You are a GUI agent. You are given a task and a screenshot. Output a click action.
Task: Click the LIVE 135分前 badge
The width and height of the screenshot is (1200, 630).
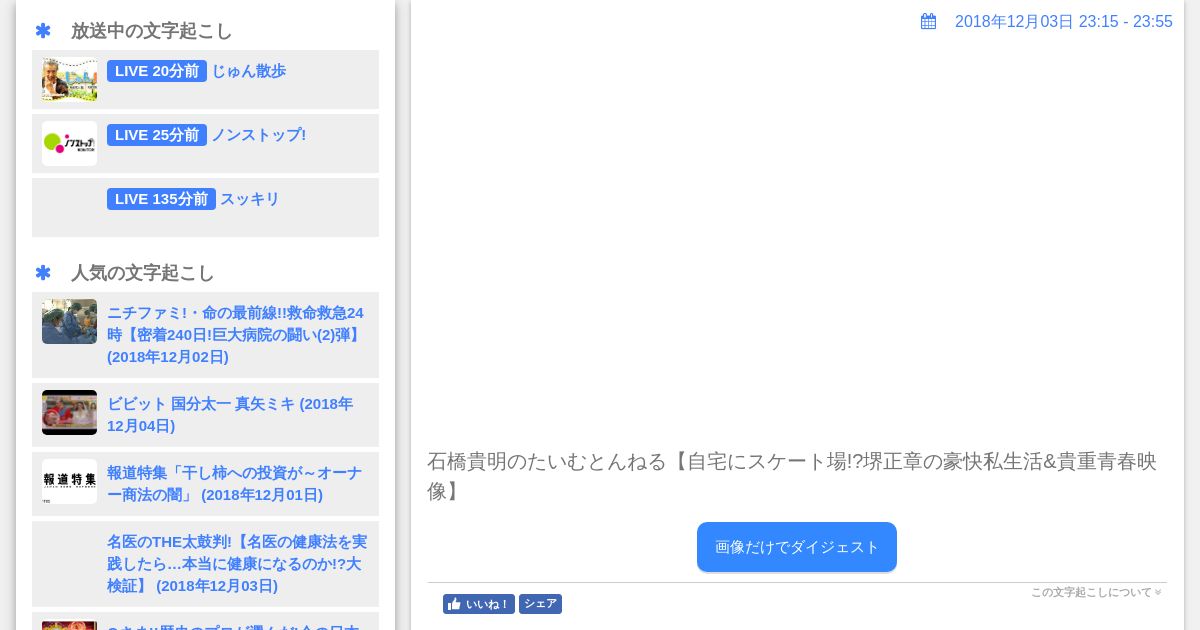(161, 199)
